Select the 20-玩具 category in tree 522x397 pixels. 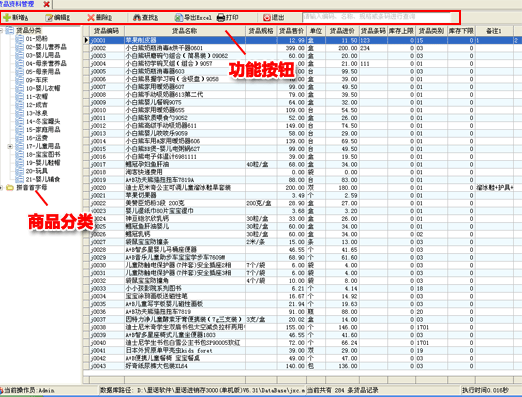point(37,171)
